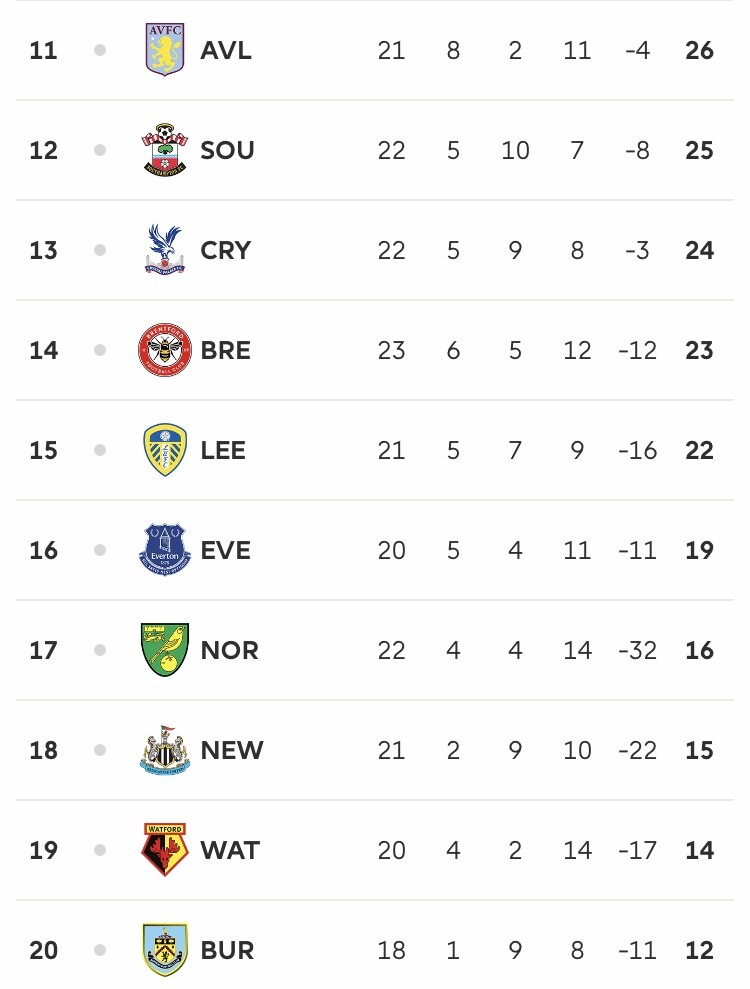Click the WAT goal difference -17

638,850
